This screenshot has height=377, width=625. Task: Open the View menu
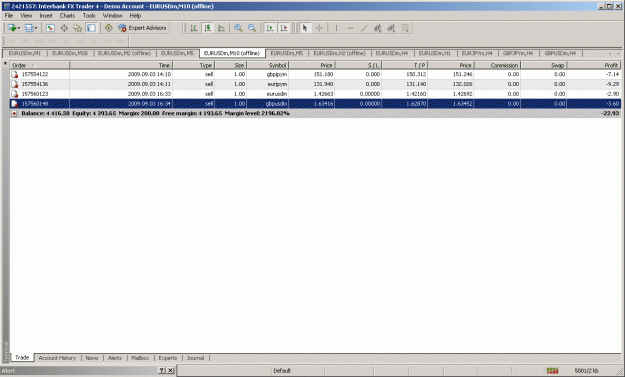[26, 16]
